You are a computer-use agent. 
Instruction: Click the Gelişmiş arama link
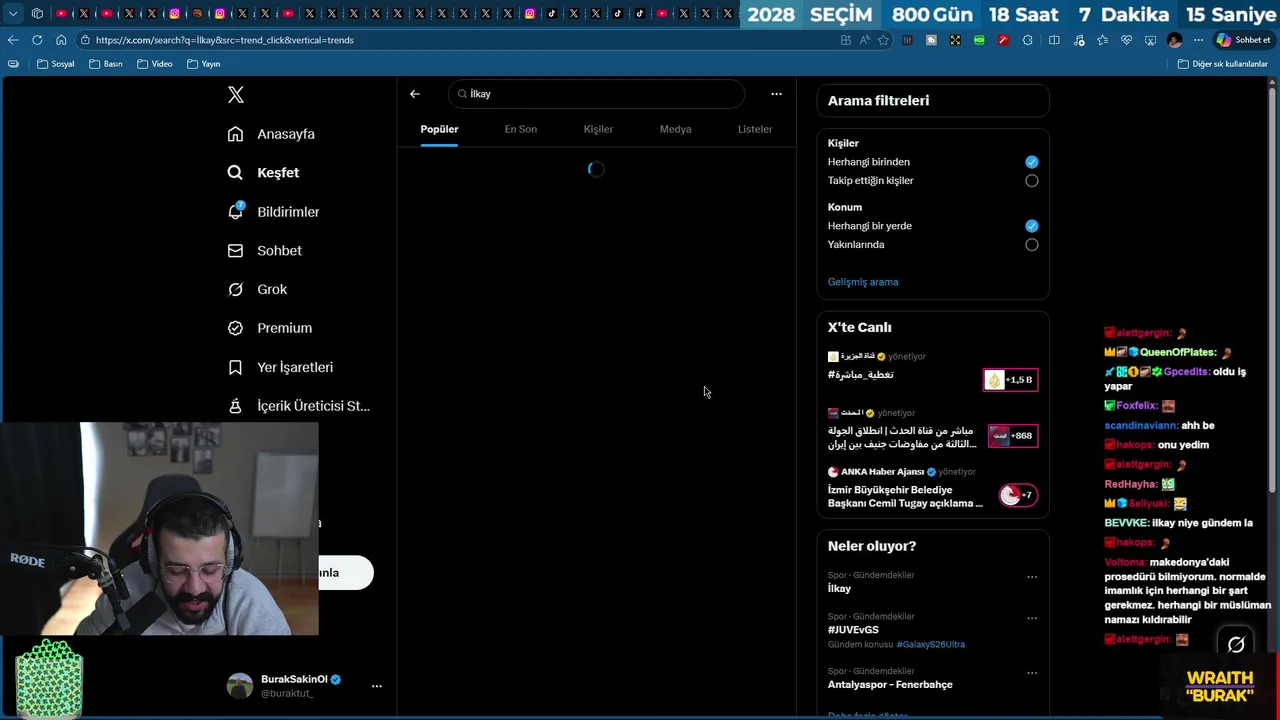[x=863, y=282]
